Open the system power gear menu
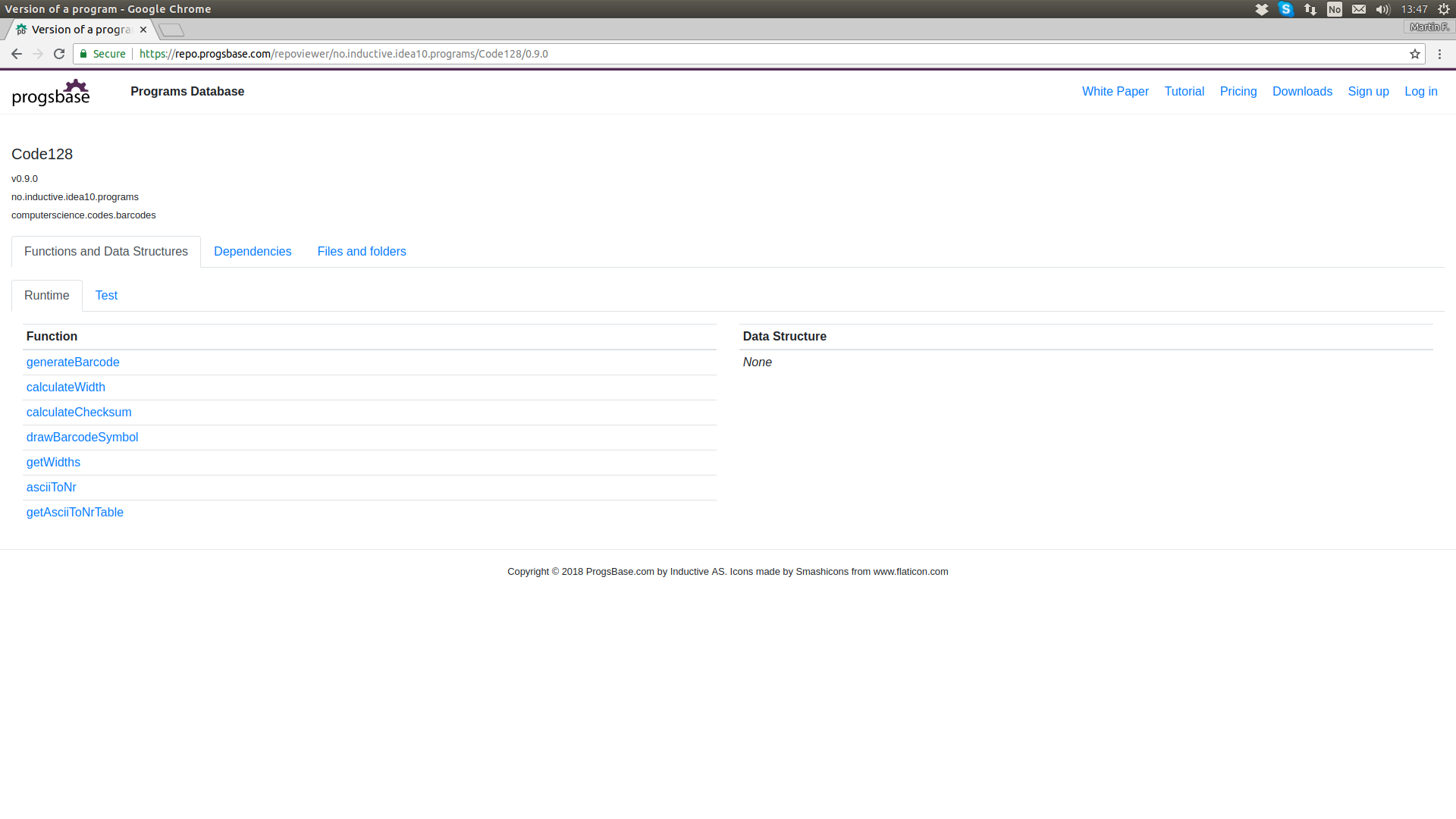1456x819 pixels. pos(1444,9)
